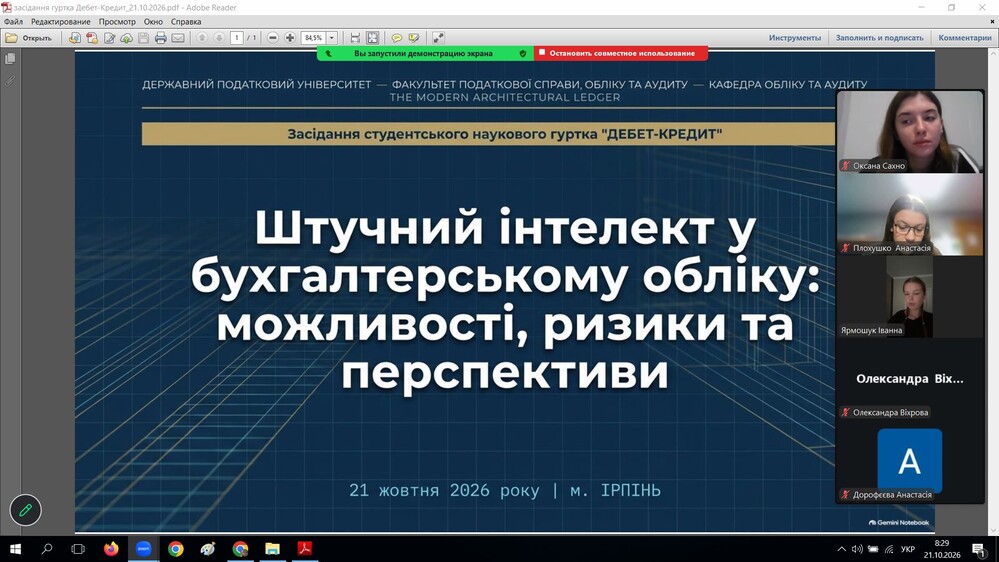Viewport: 999px width, 562px height.
Task: Click Остановить совместное использование button
Action: tap(621, 54)
